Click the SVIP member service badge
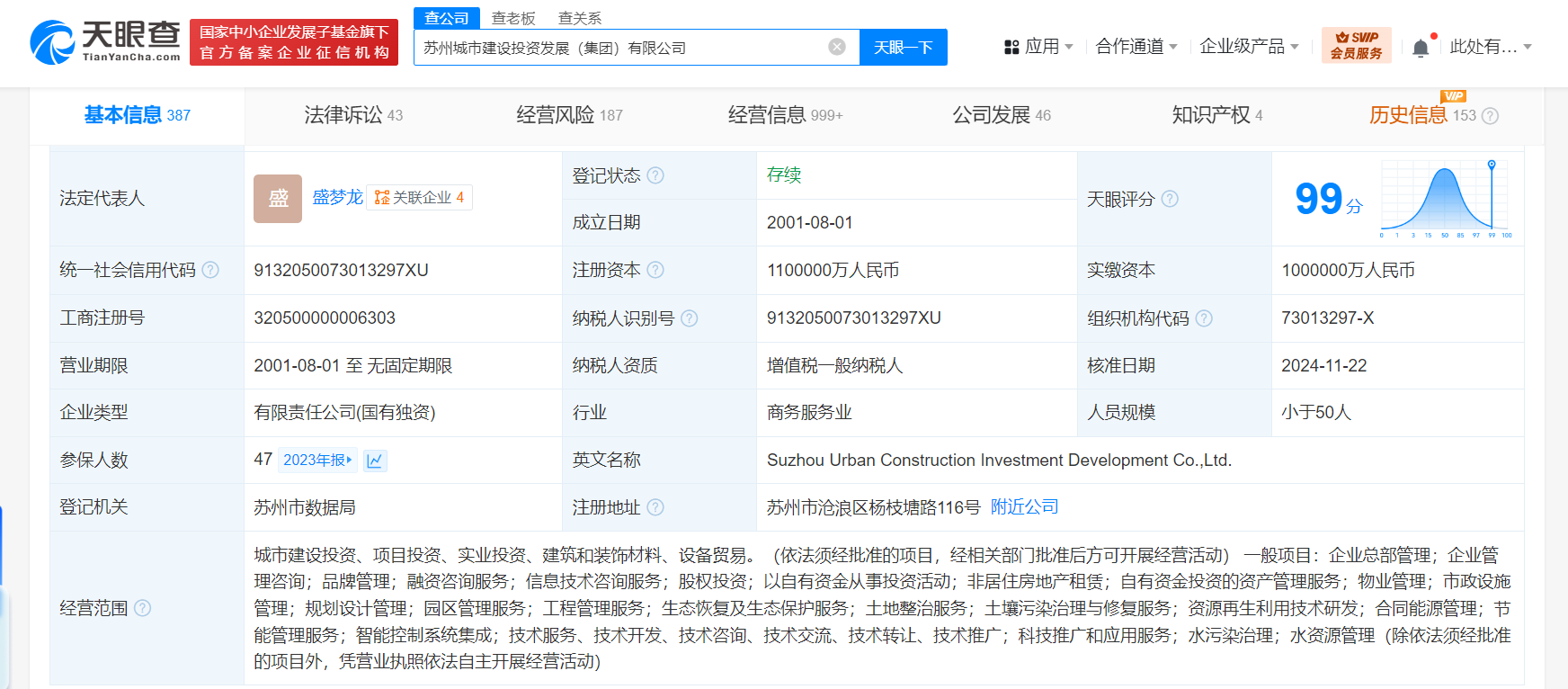Screen dimensions: 1568x689 1356,46
